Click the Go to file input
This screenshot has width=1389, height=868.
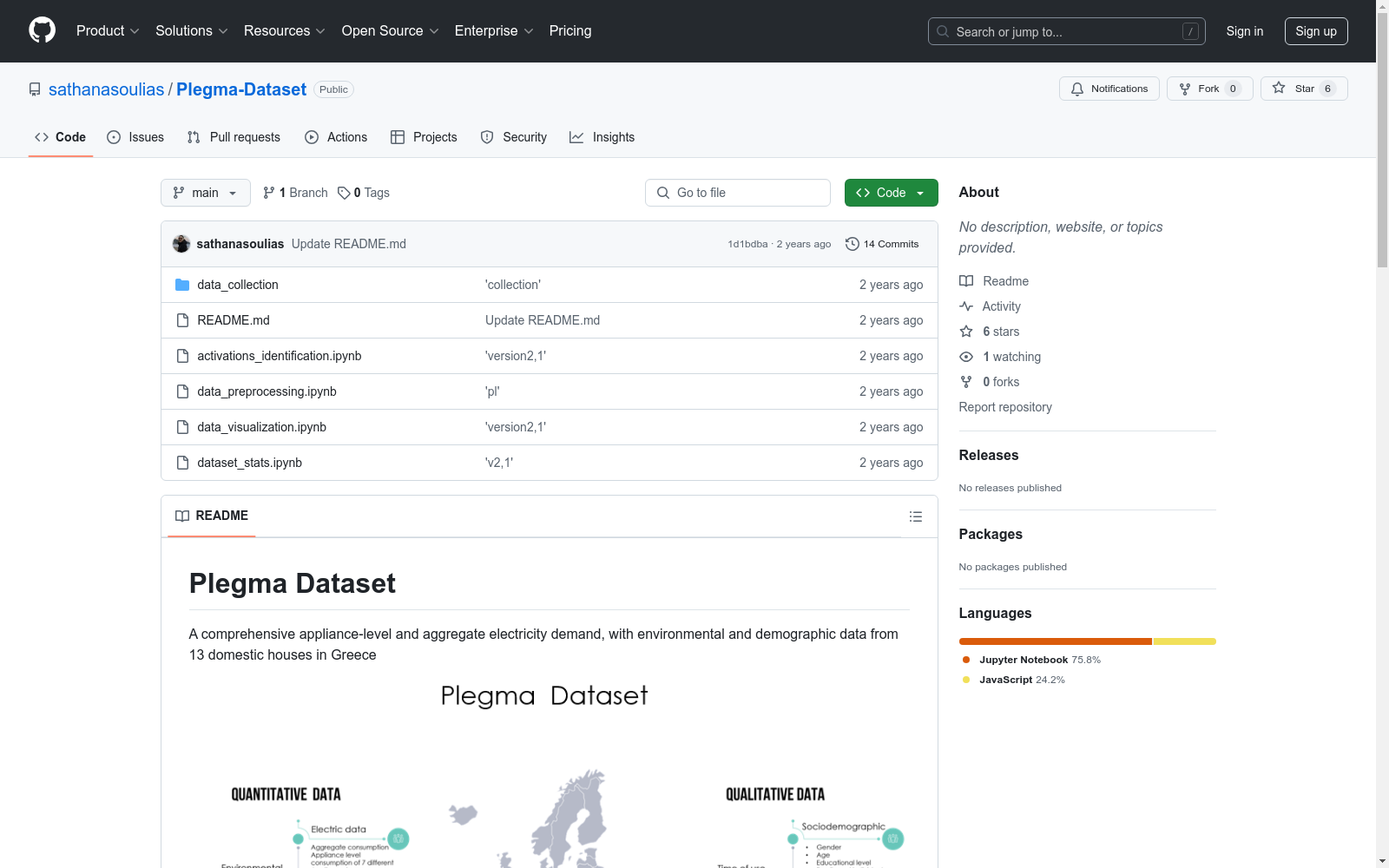click(738, 193)
